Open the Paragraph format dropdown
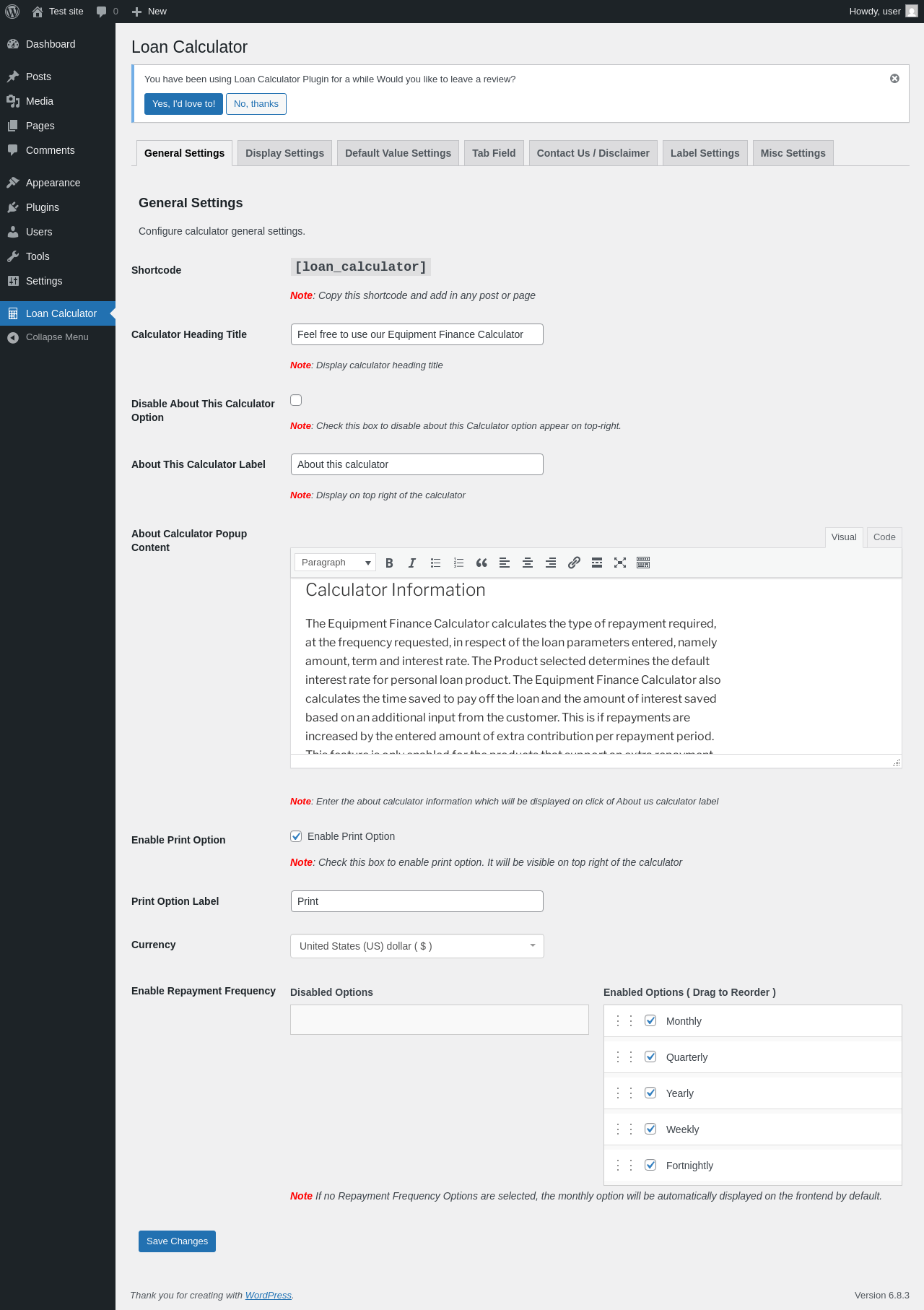The image size is (924, 1310). point(335,563)
